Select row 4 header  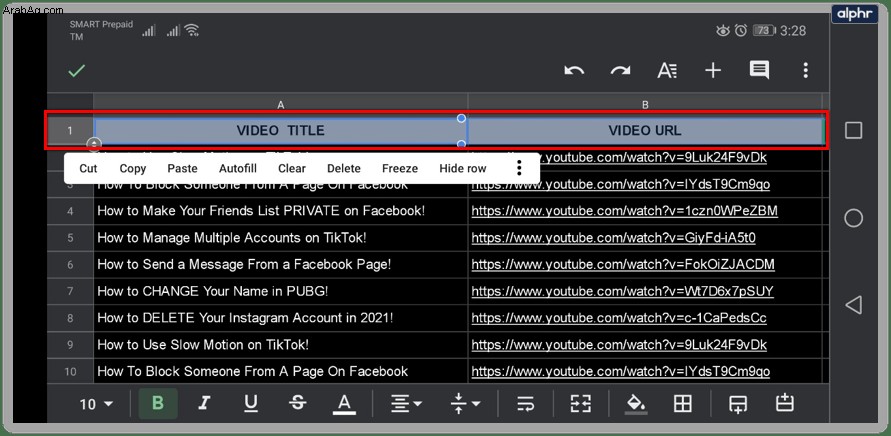pyautogui.click(x=70, y=211)
